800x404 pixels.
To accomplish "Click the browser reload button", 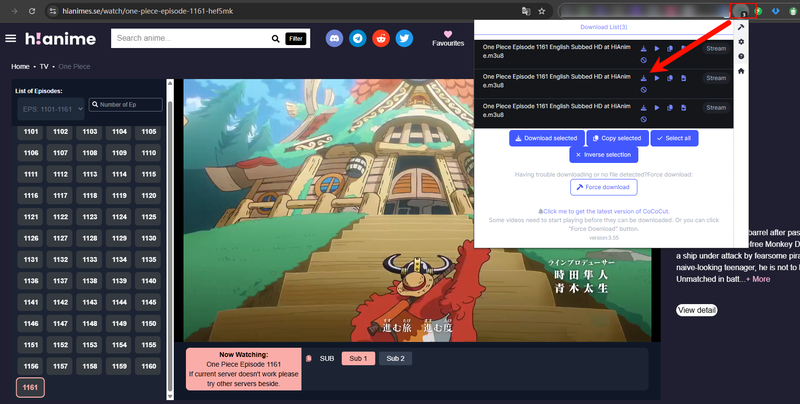I will click(x=32, y=11).
